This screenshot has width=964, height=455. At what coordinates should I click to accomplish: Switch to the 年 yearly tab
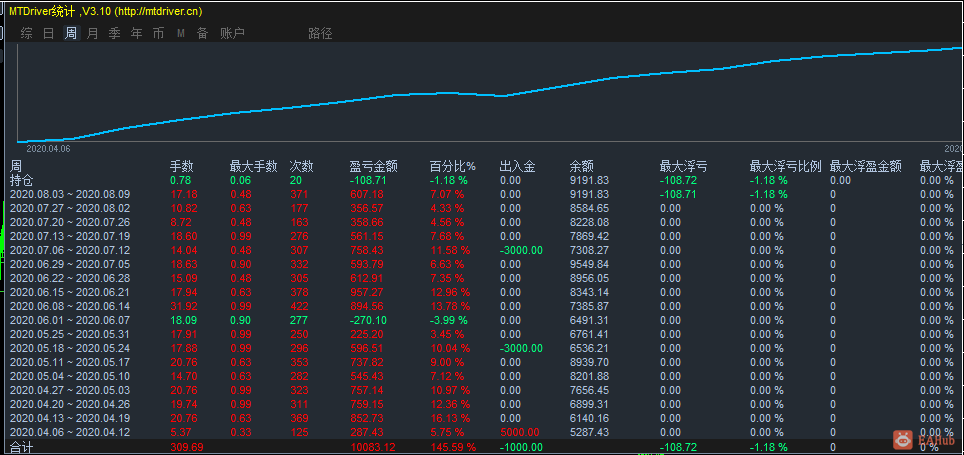136,33
